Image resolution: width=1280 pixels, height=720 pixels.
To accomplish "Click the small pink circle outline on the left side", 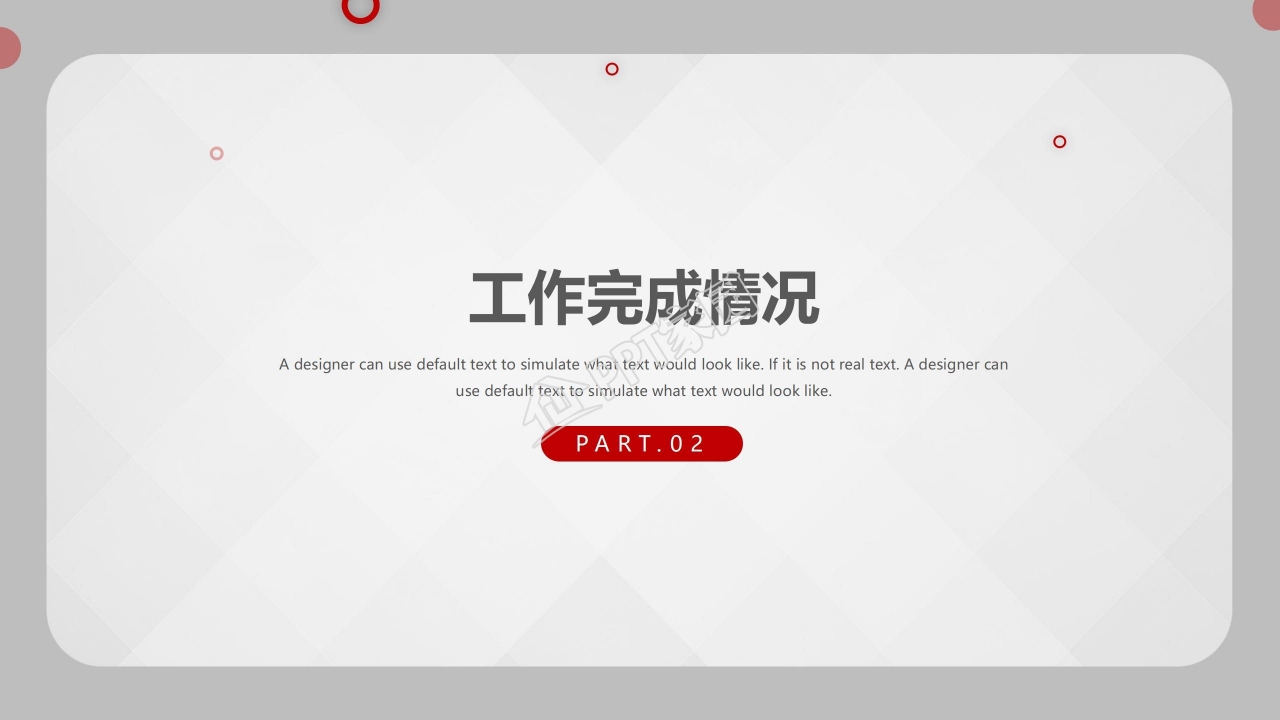I will [216, 153].
